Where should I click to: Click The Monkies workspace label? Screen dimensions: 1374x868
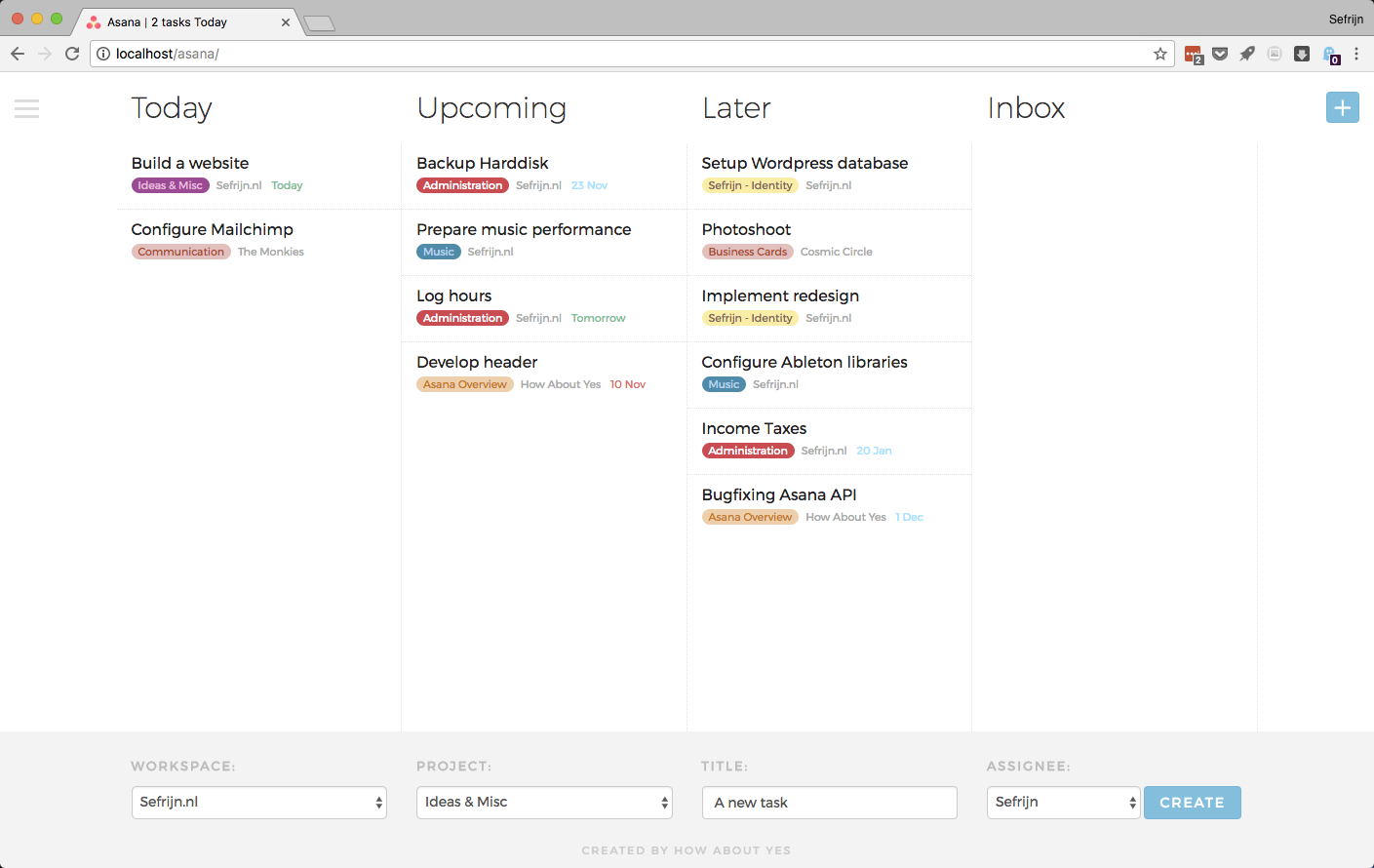(271, 252)
